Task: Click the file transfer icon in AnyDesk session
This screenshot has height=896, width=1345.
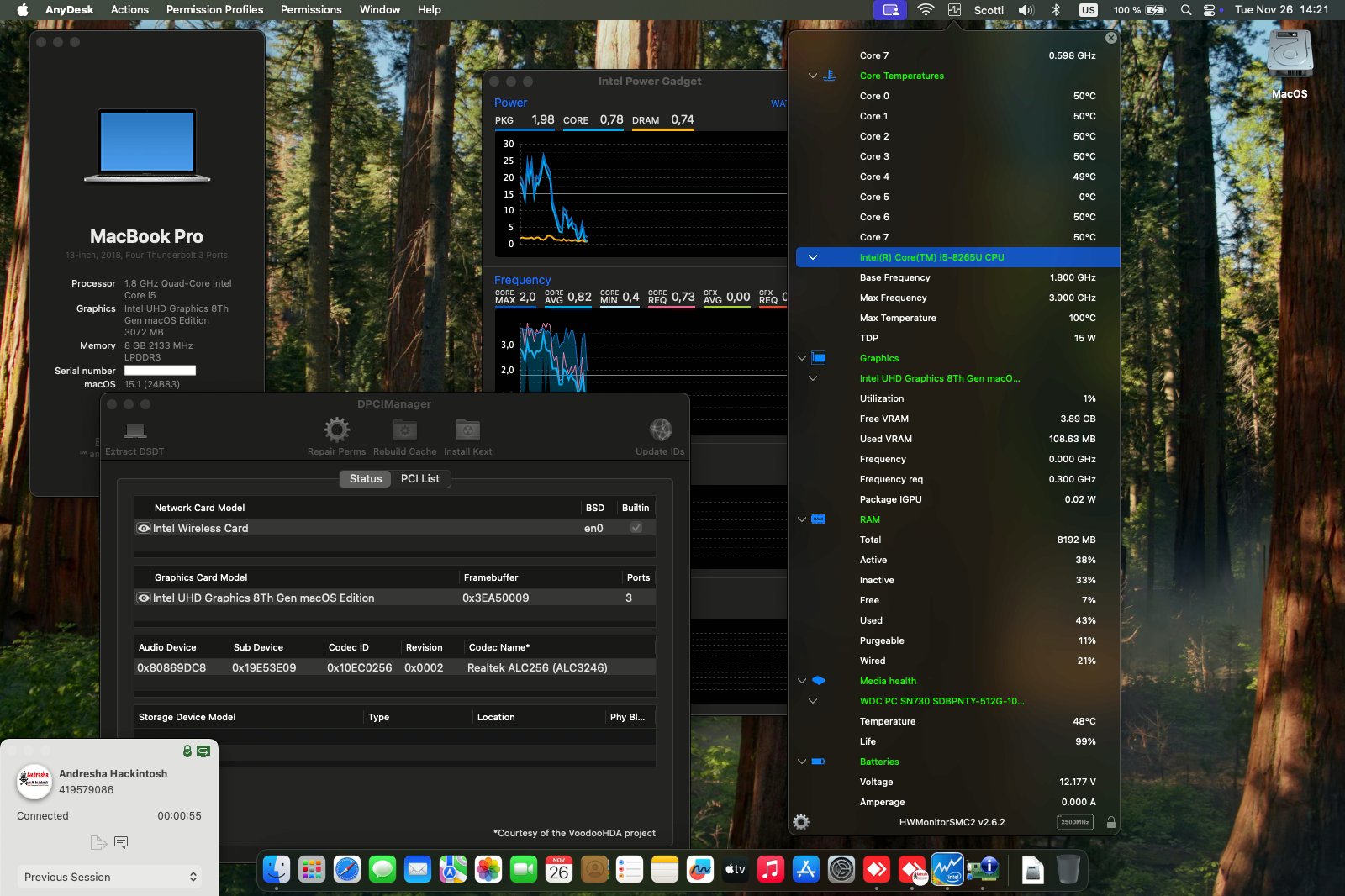Action: [98, 842]
